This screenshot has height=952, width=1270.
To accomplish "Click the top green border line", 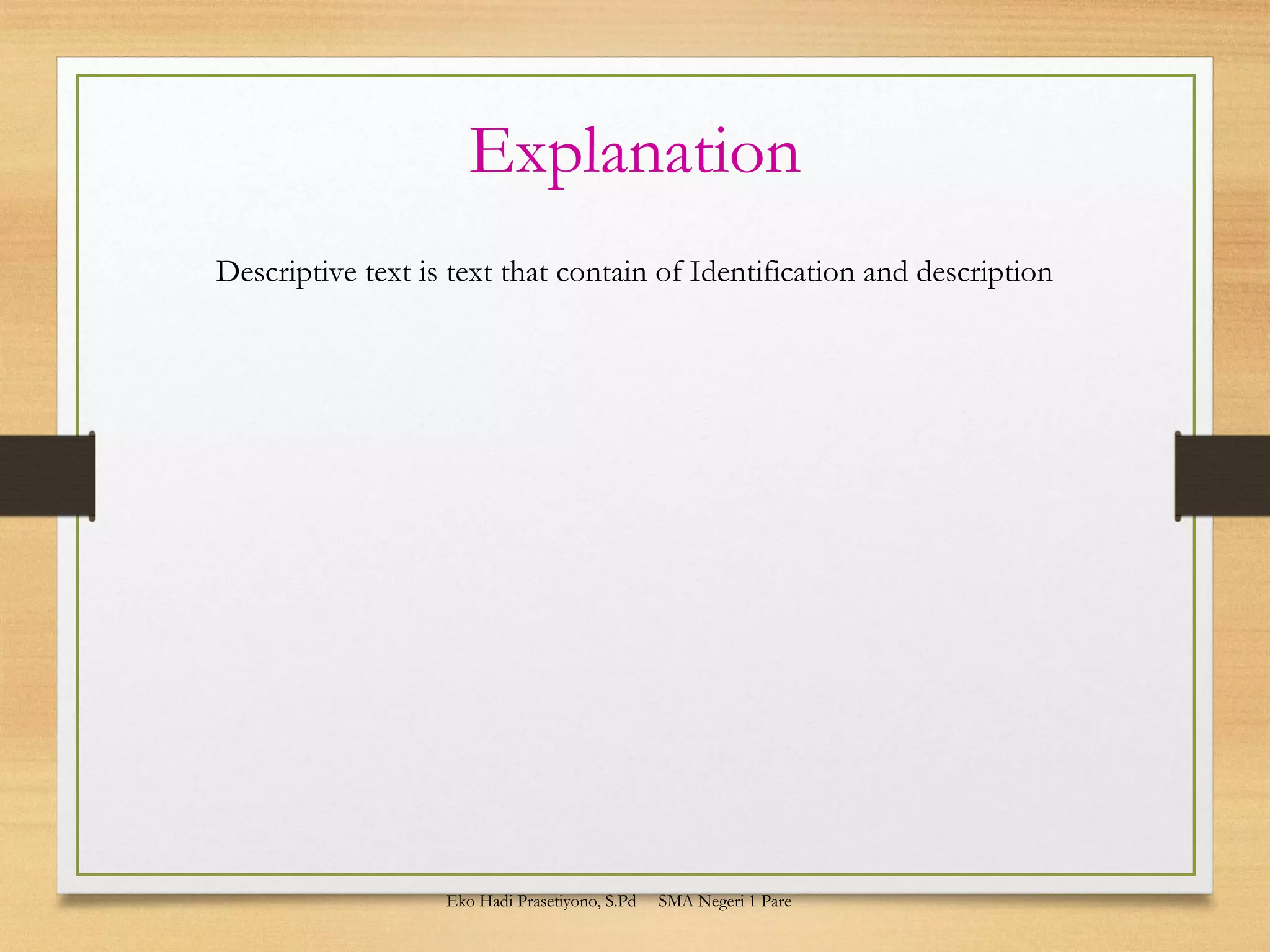I will (x=635, y=76).
